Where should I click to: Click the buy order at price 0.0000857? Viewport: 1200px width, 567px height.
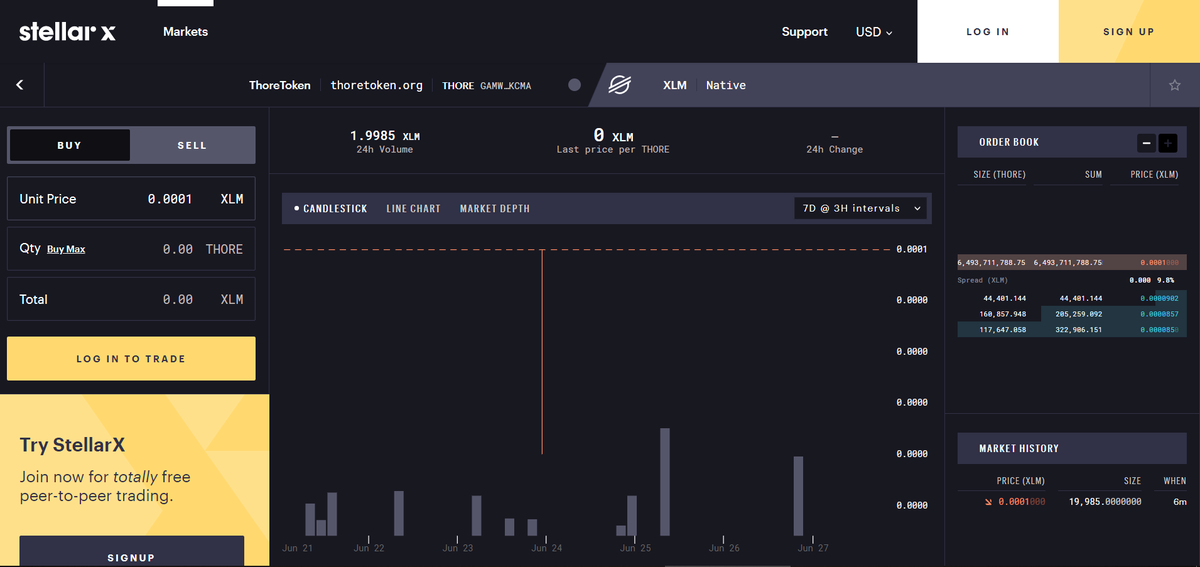[1071, 314]
